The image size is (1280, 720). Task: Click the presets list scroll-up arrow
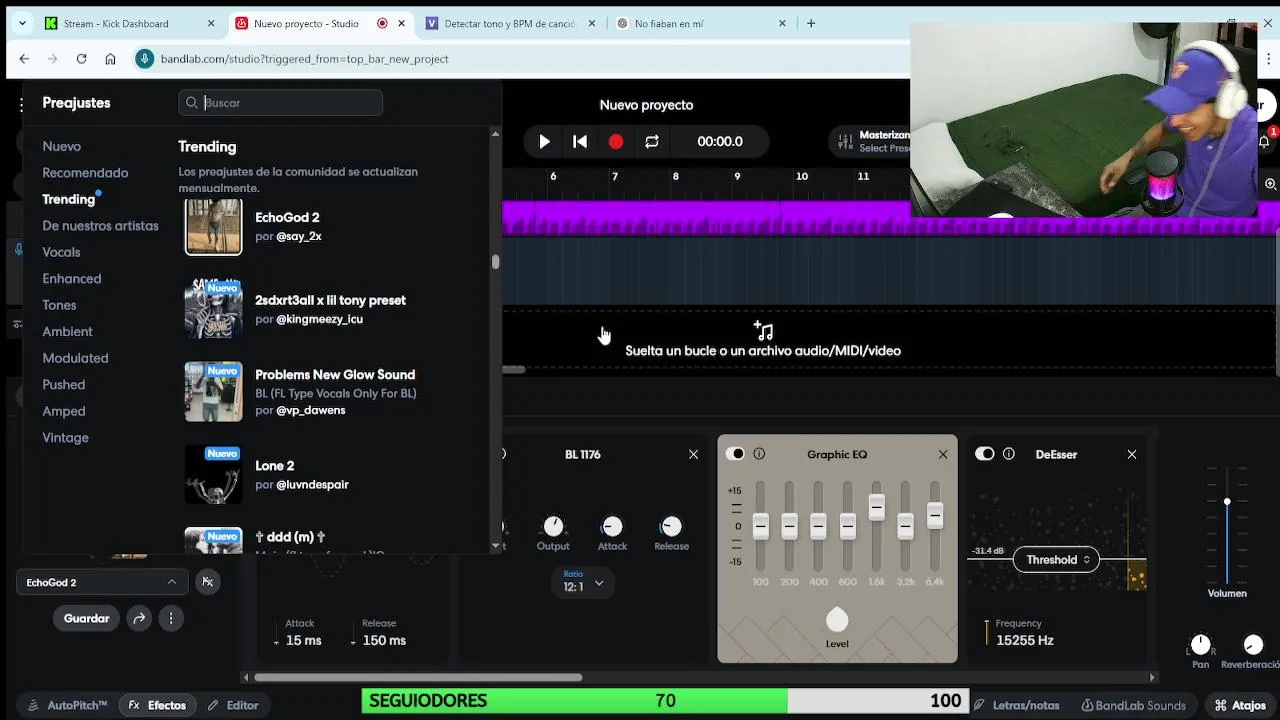(x=495, y=133)
